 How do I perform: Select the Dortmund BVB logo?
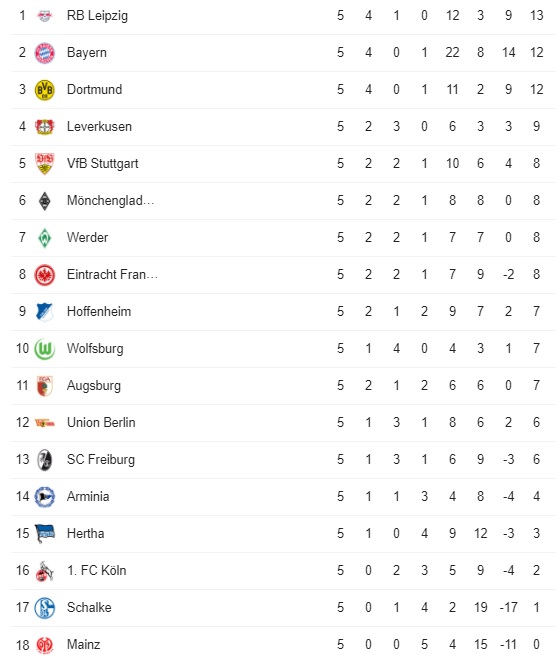tap(45, 90)
